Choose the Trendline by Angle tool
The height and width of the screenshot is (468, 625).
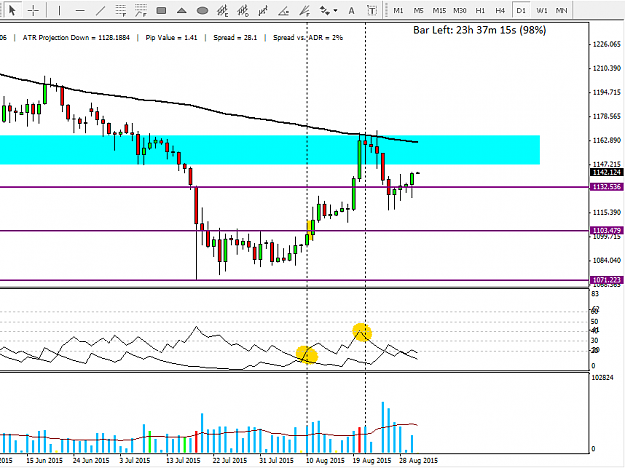pyautogui.click(x=284, y=10)
